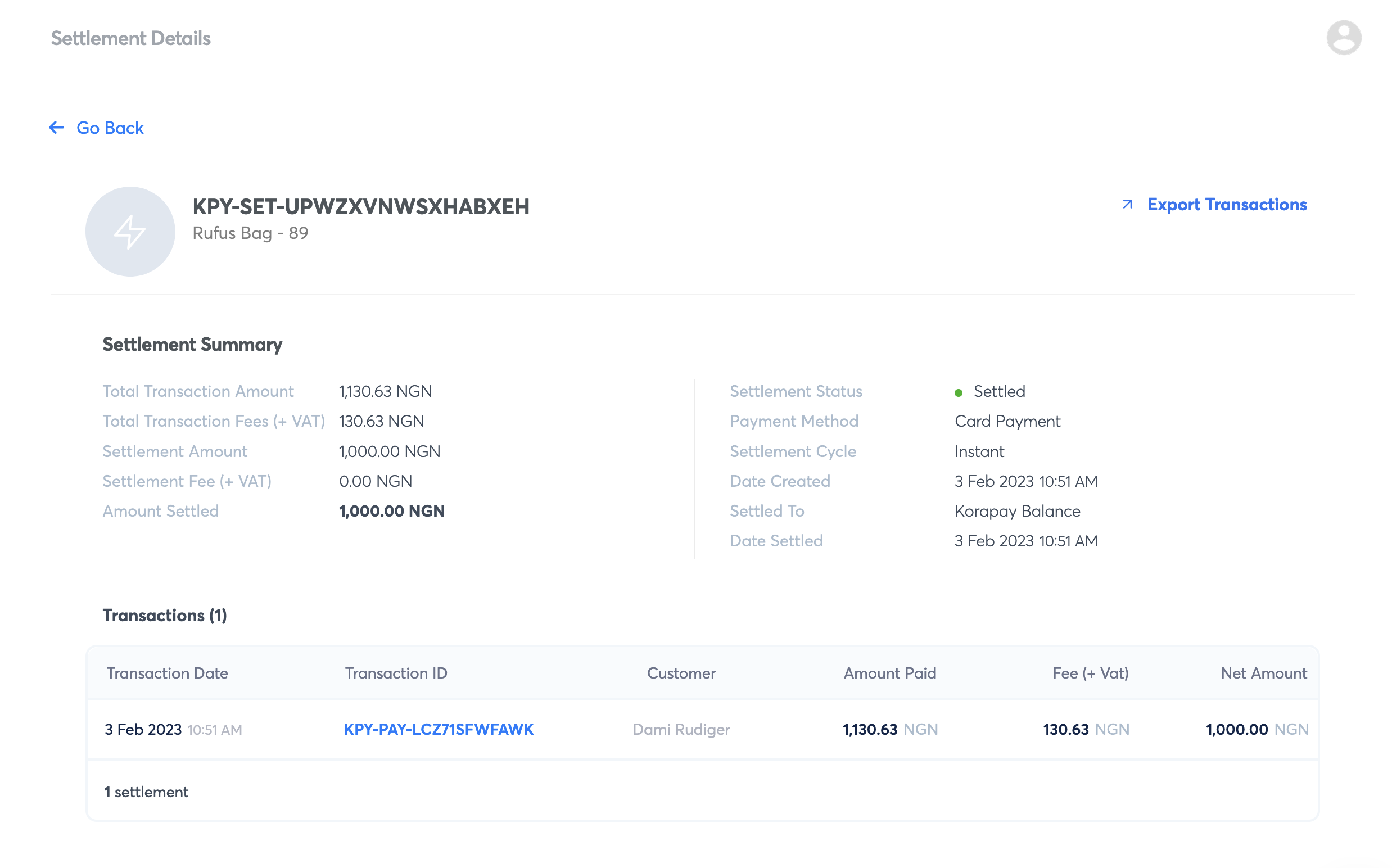Click the green Settled status dot

pyautogui.click(x=958, y=392)
